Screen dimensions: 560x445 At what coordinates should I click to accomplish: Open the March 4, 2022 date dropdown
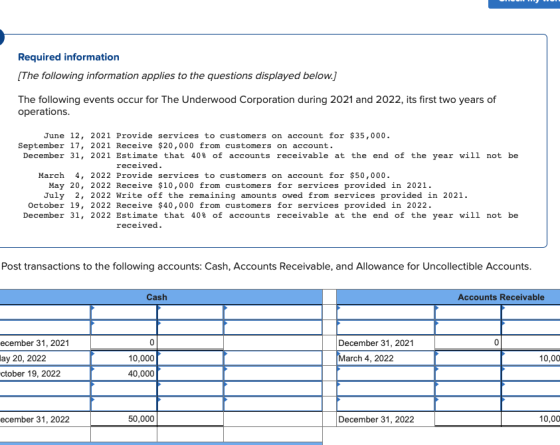tap(385, 358)
